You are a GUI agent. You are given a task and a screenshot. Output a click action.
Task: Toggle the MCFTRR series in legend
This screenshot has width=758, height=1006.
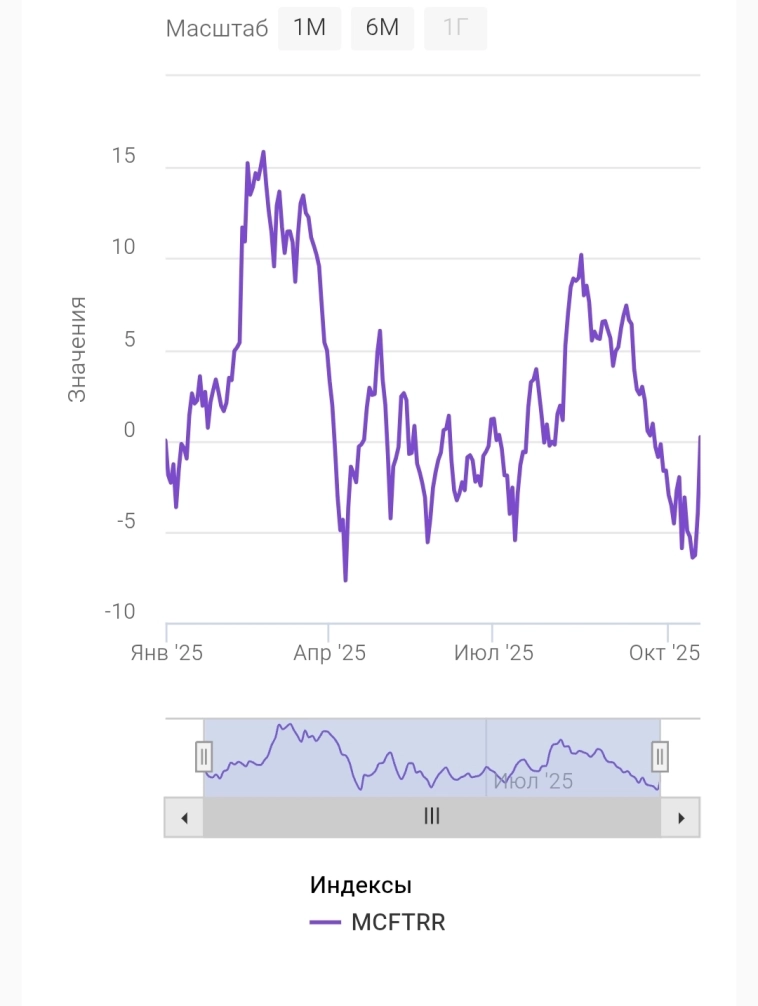click(x=398, y=922)
